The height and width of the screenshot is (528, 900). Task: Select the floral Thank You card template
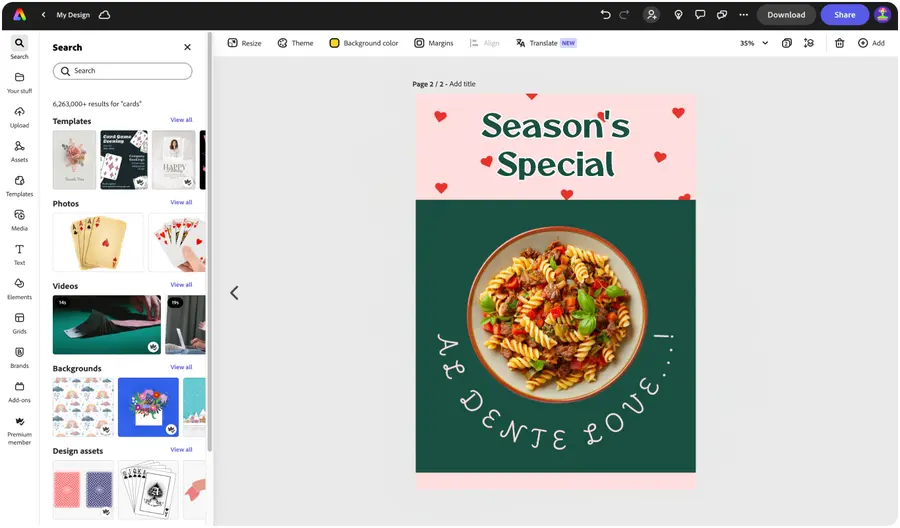75,160
